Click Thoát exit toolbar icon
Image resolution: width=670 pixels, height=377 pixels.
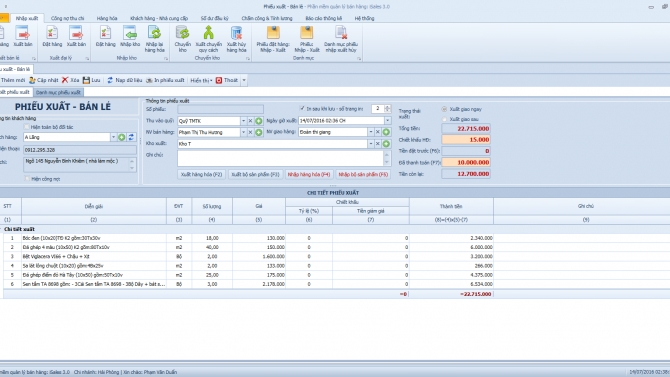coord(226,80)
